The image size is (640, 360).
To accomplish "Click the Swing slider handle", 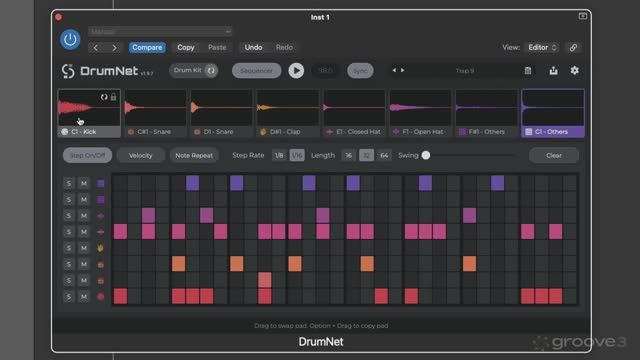I will (426, 155).
